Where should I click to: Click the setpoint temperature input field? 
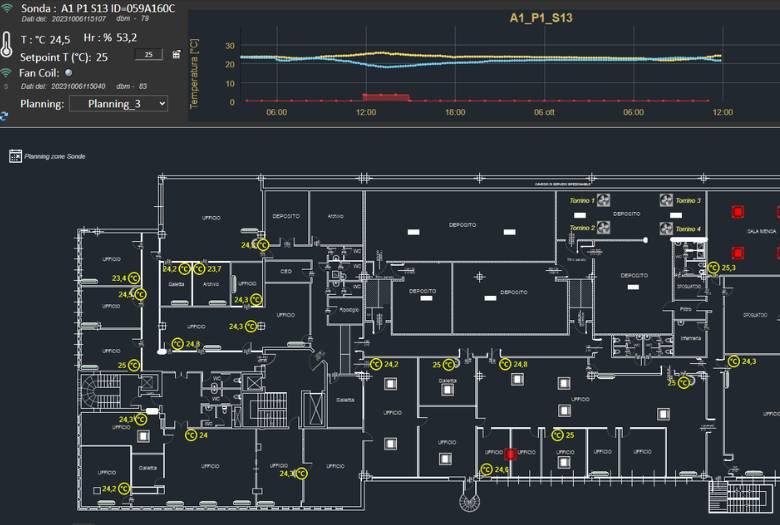[x=148, y=55]
